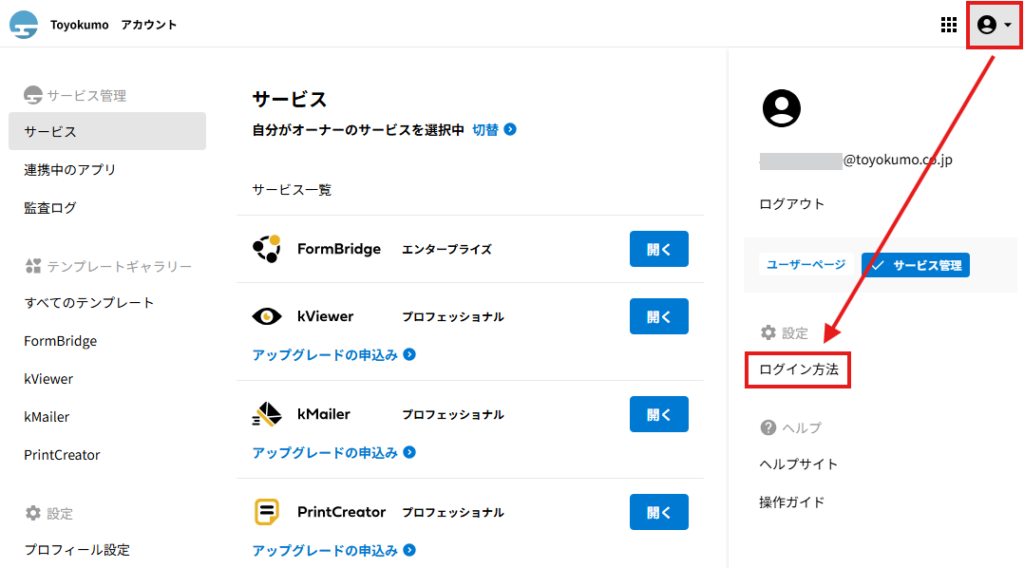Click the large profile avatar icon

[x=782, y=108]
